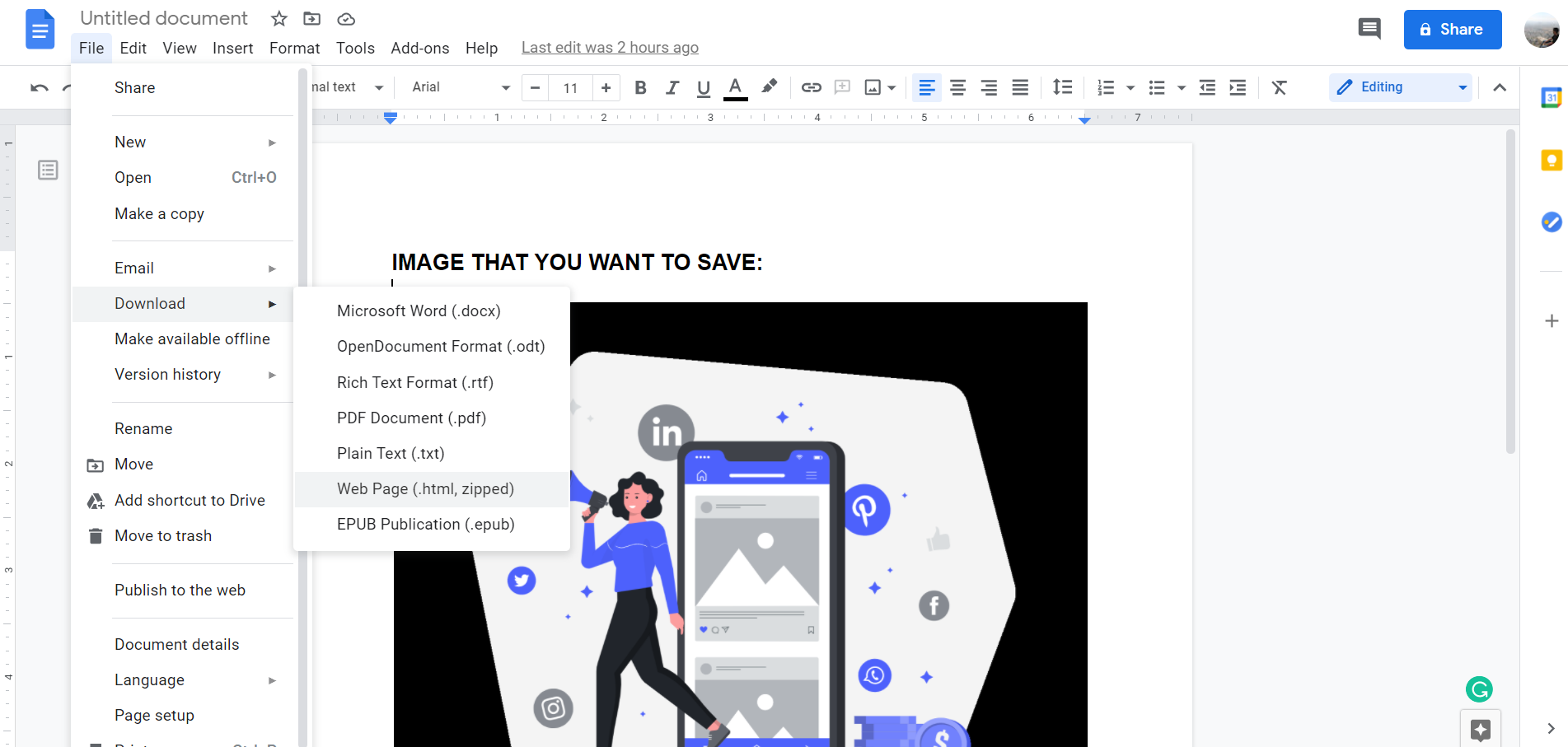The height and width of the screenshot is (747, 1568).
Task: Open the Format menu
Action: pyautogui.click(x=294, y=48)
